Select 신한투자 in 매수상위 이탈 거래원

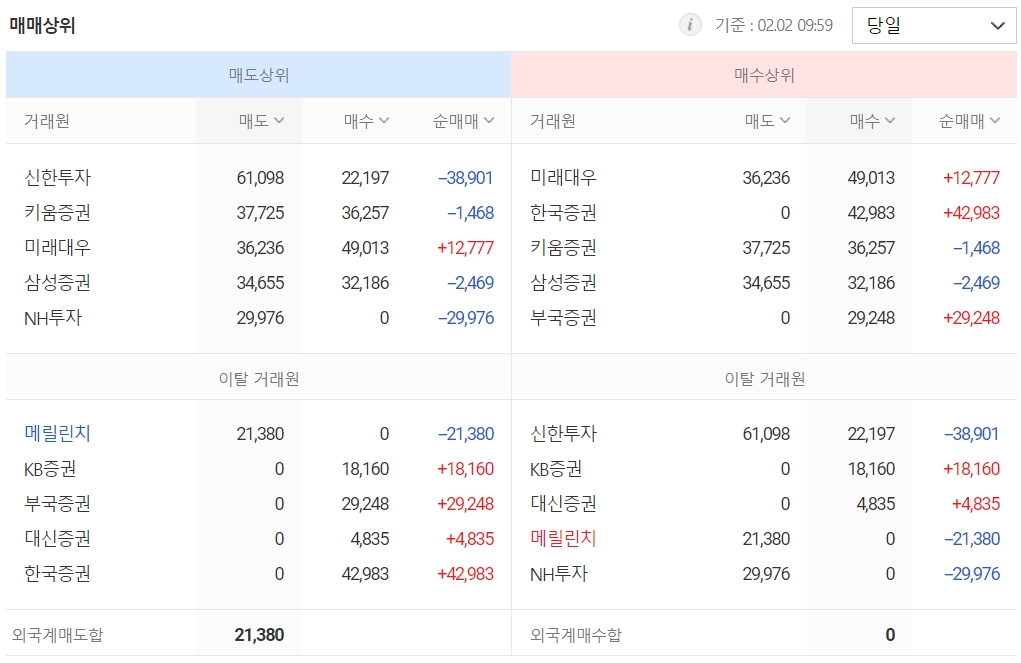click(x=563, y=433)
